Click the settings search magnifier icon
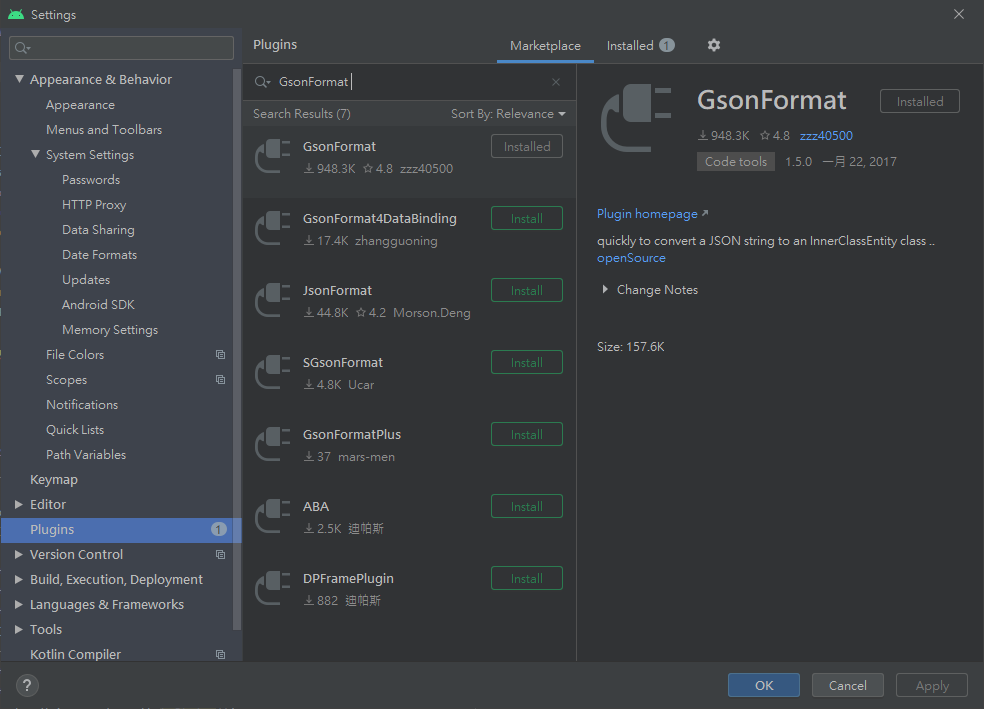The height and width of the screenshot is (709, 984). point(23,48)
